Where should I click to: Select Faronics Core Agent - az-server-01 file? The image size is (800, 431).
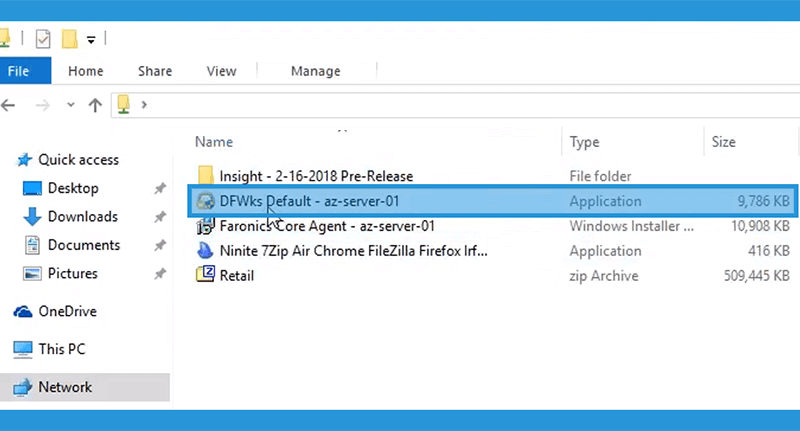tap(327, 226)
